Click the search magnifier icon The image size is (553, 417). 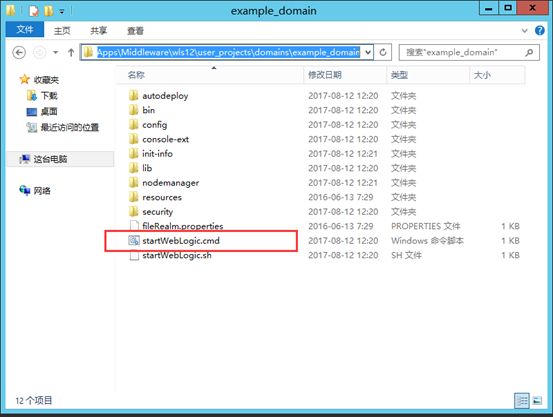(529, 53)
